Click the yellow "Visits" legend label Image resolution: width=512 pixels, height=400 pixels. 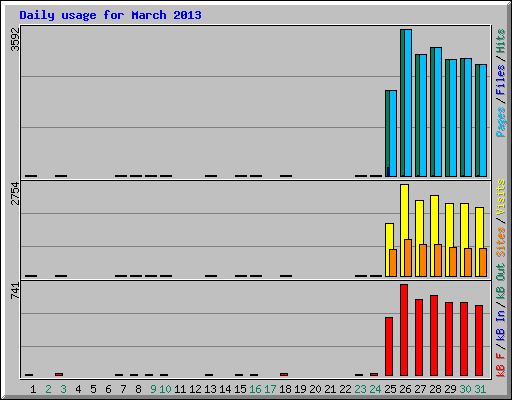(501, 198)
